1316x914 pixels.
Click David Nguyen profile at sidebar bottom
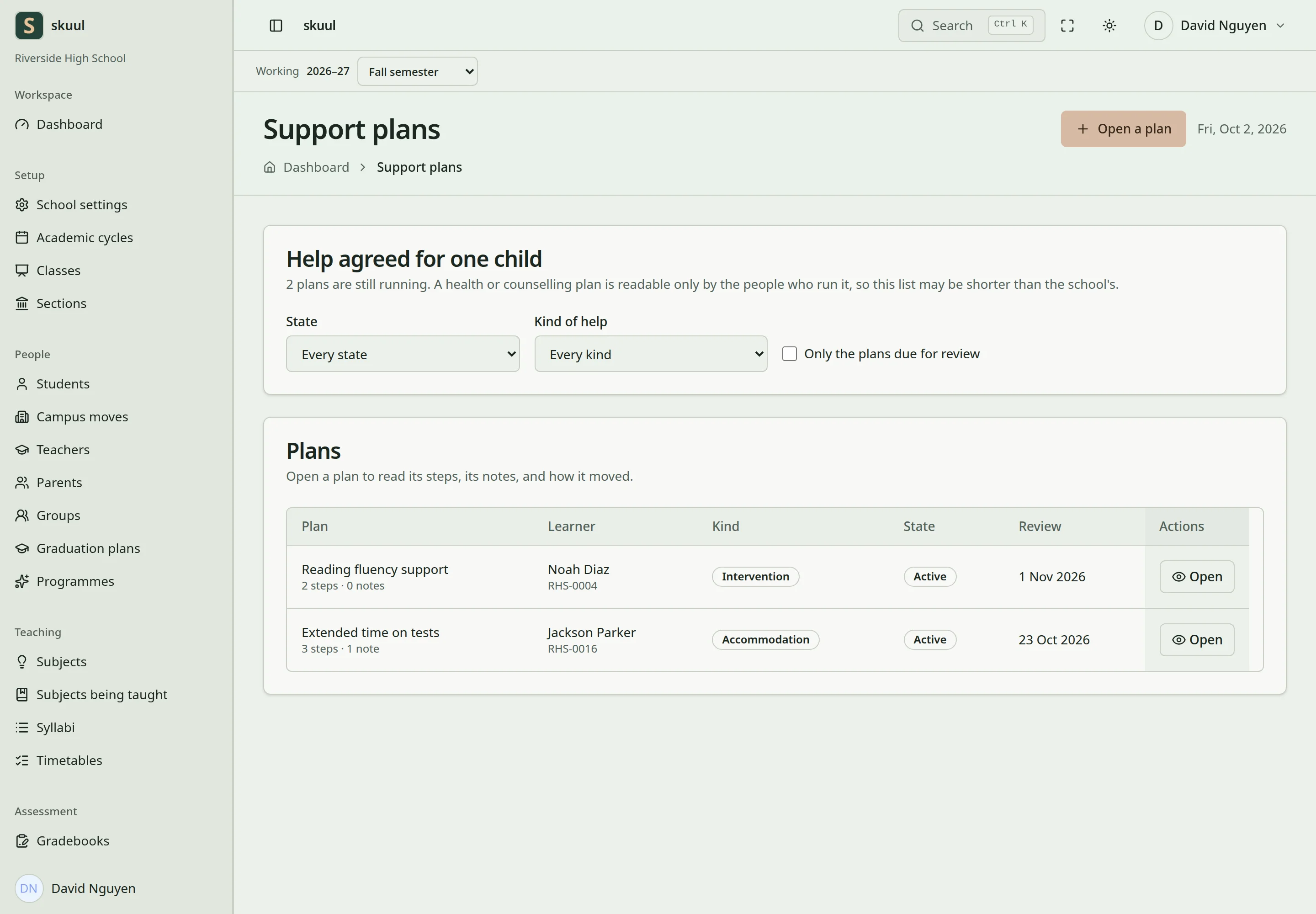point(75,888)
